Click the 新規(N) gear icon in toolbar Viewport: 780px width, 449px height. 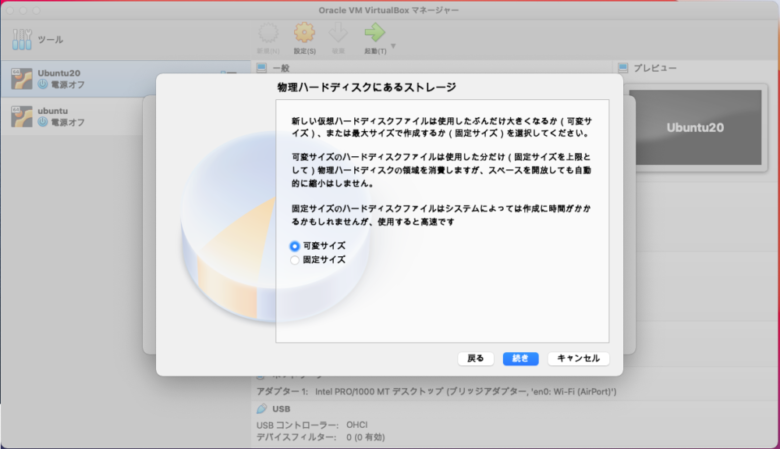pyautogui.click(x=269, y=33)
